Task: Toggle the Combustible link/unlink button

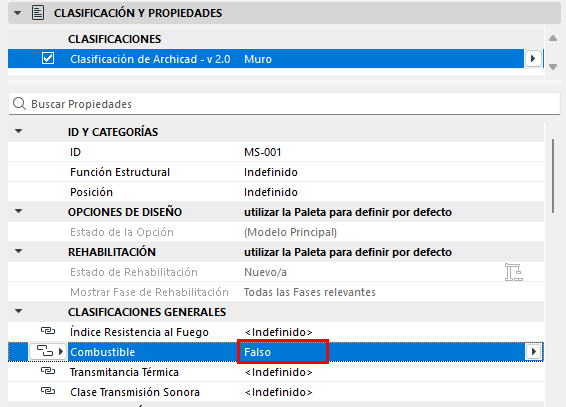Action: tap(48, 351)
